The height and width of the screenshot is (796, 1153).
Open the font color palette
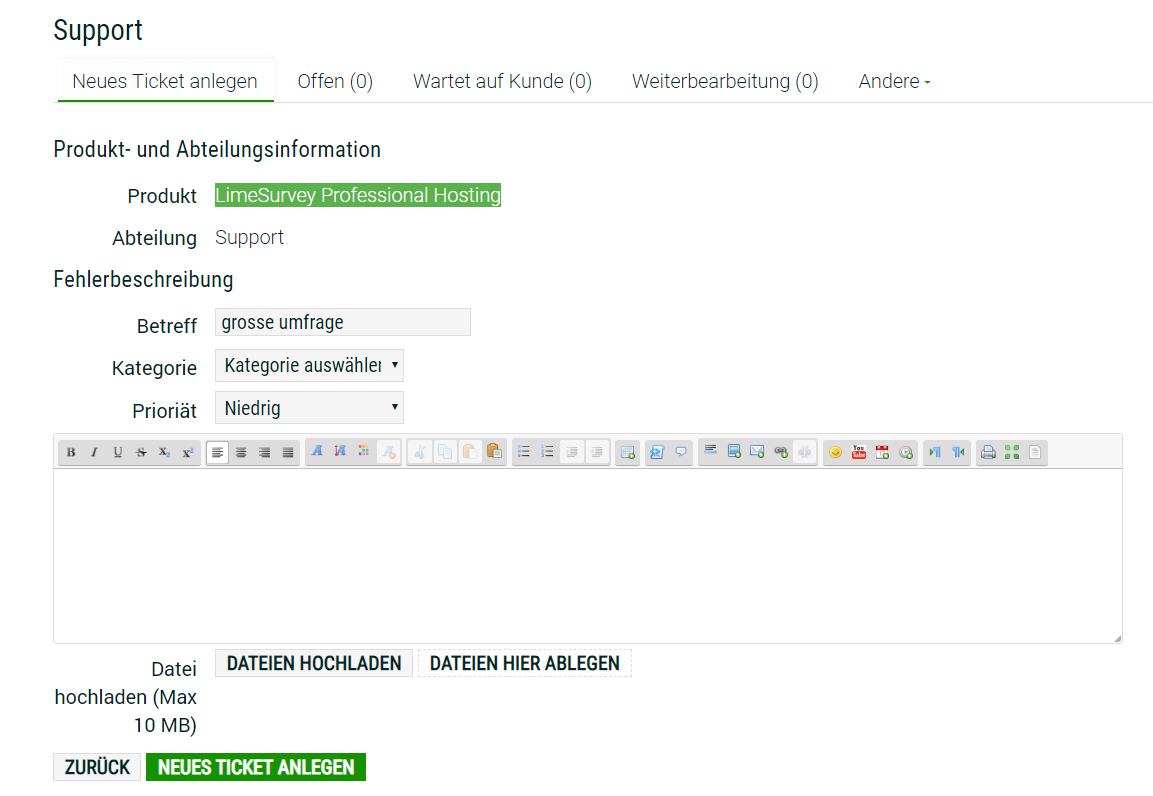(x=364, y=452)
